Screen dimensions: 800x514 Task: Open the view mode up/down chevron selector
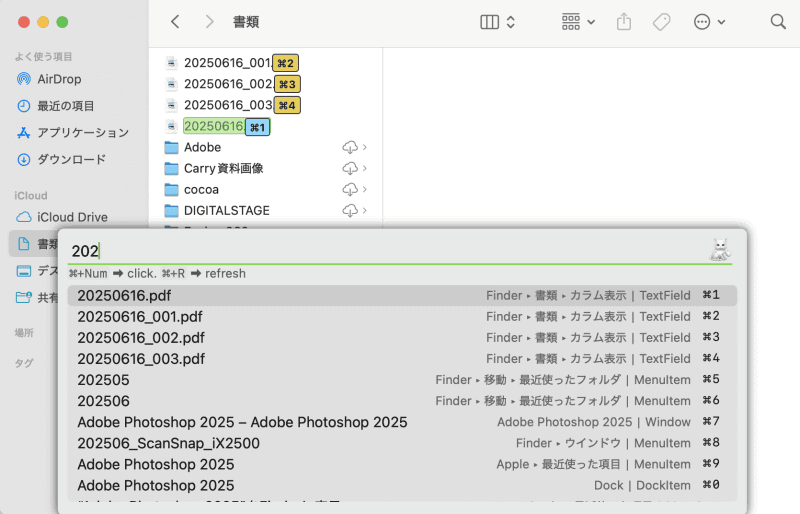pos(511,22)
